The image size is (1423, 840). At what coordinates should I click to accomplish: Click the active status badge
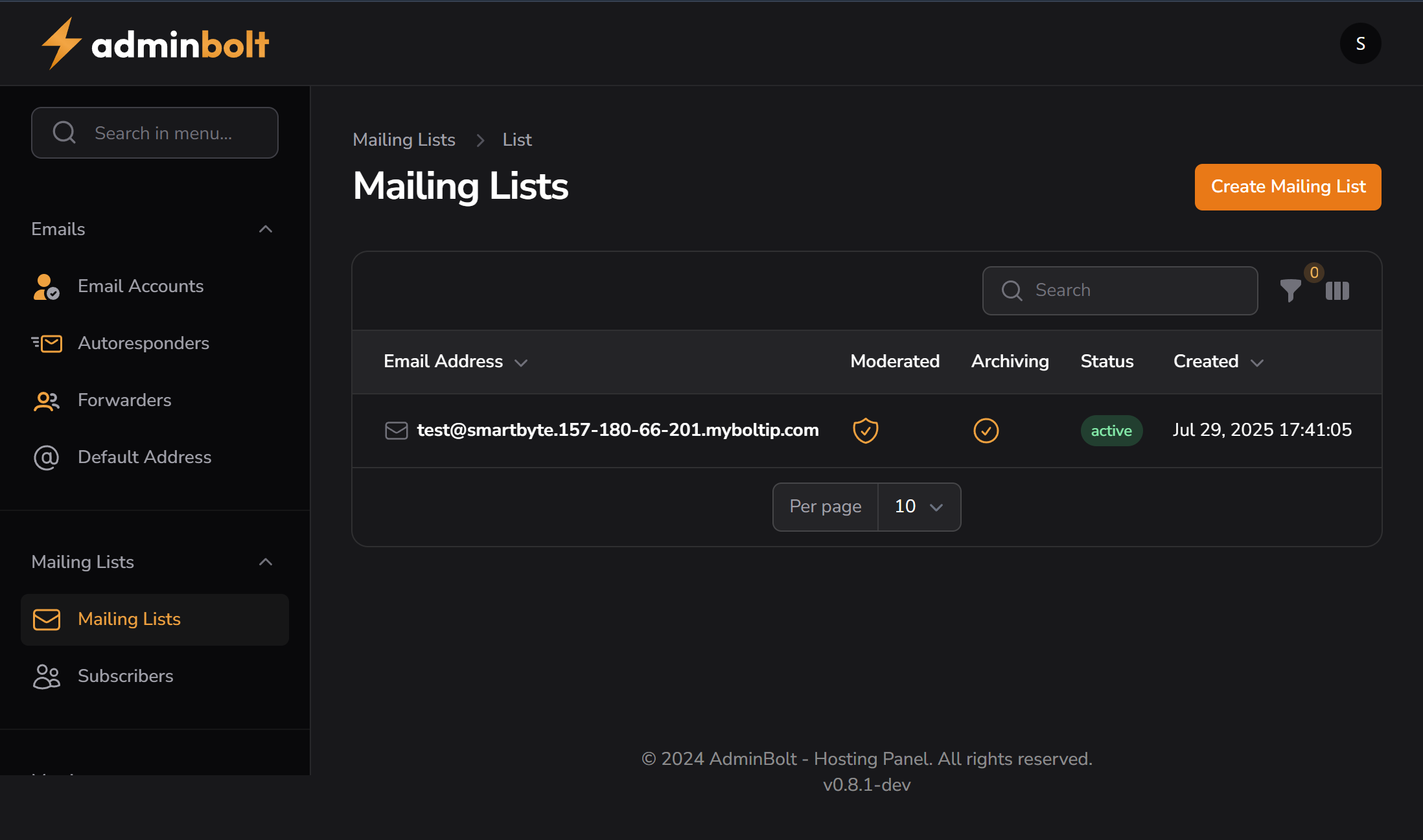point(1111,430)
